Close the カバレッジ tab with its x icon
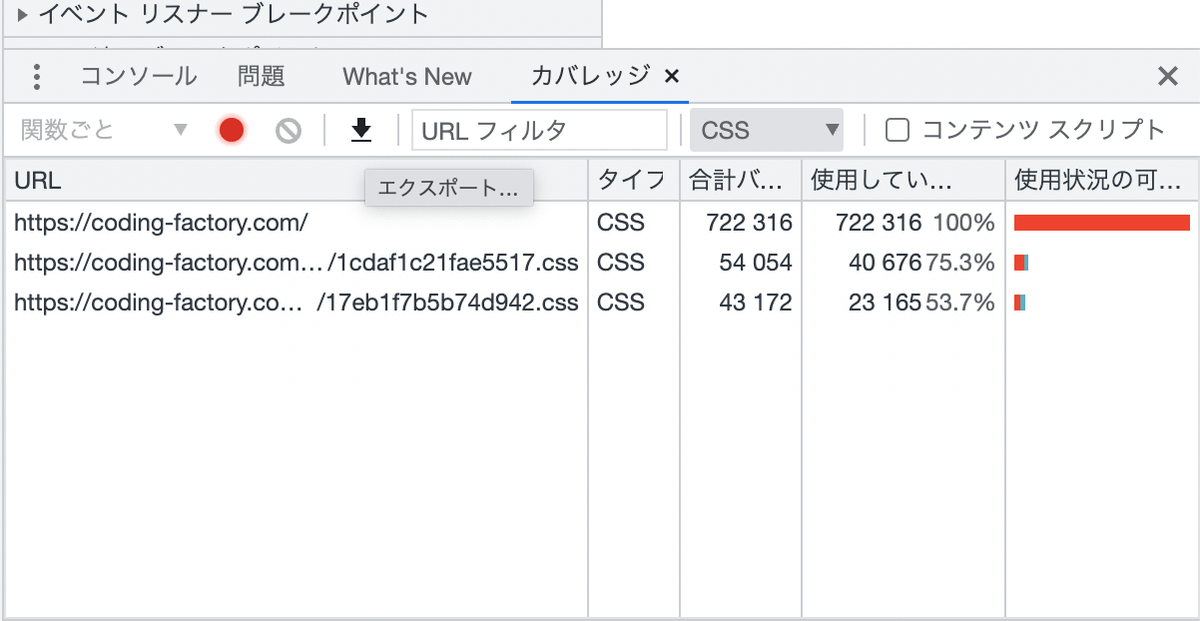1200x621 pixels. 672,76
